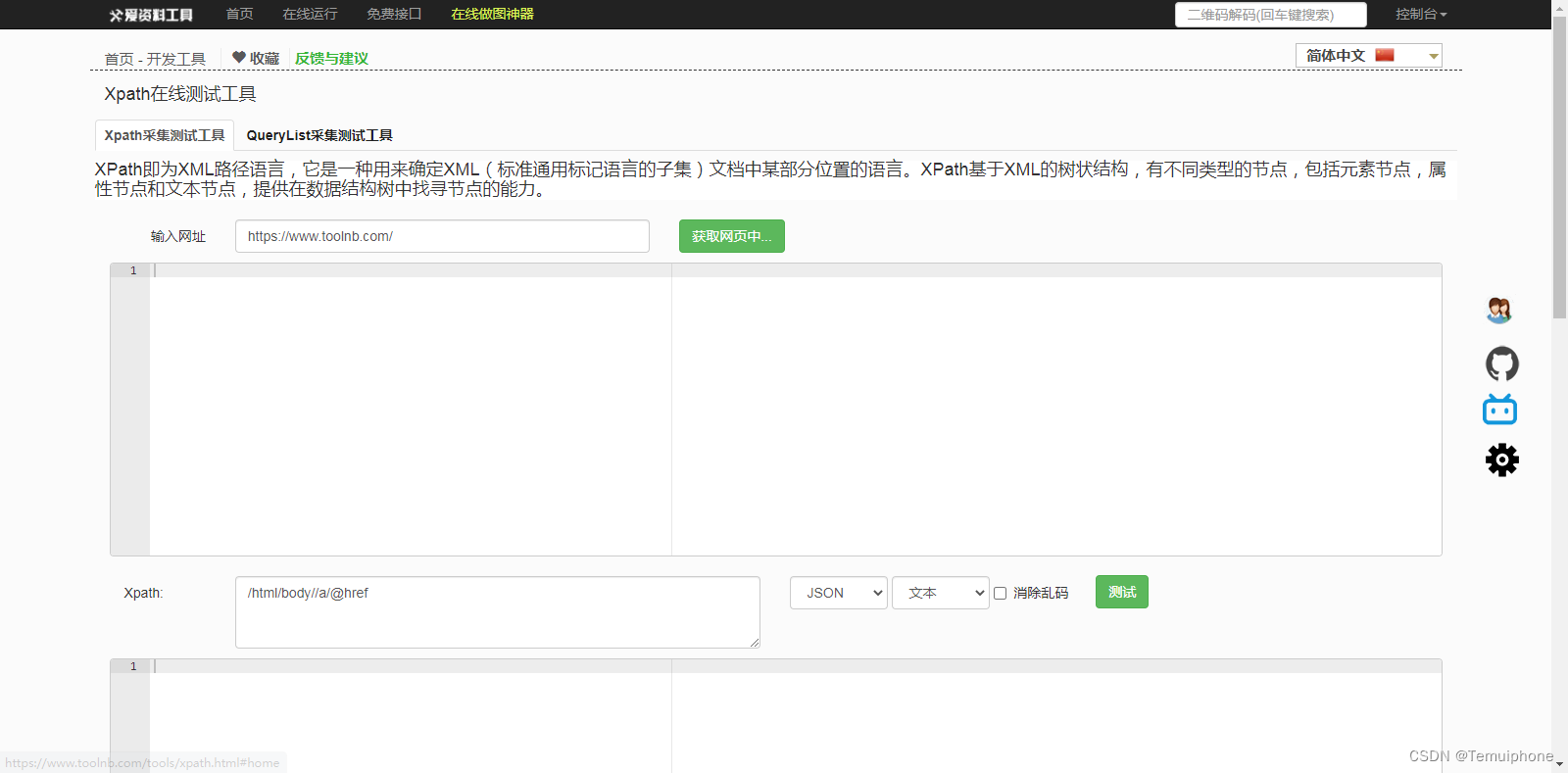Open the GitHub icon link

[x=1501, y=363]
